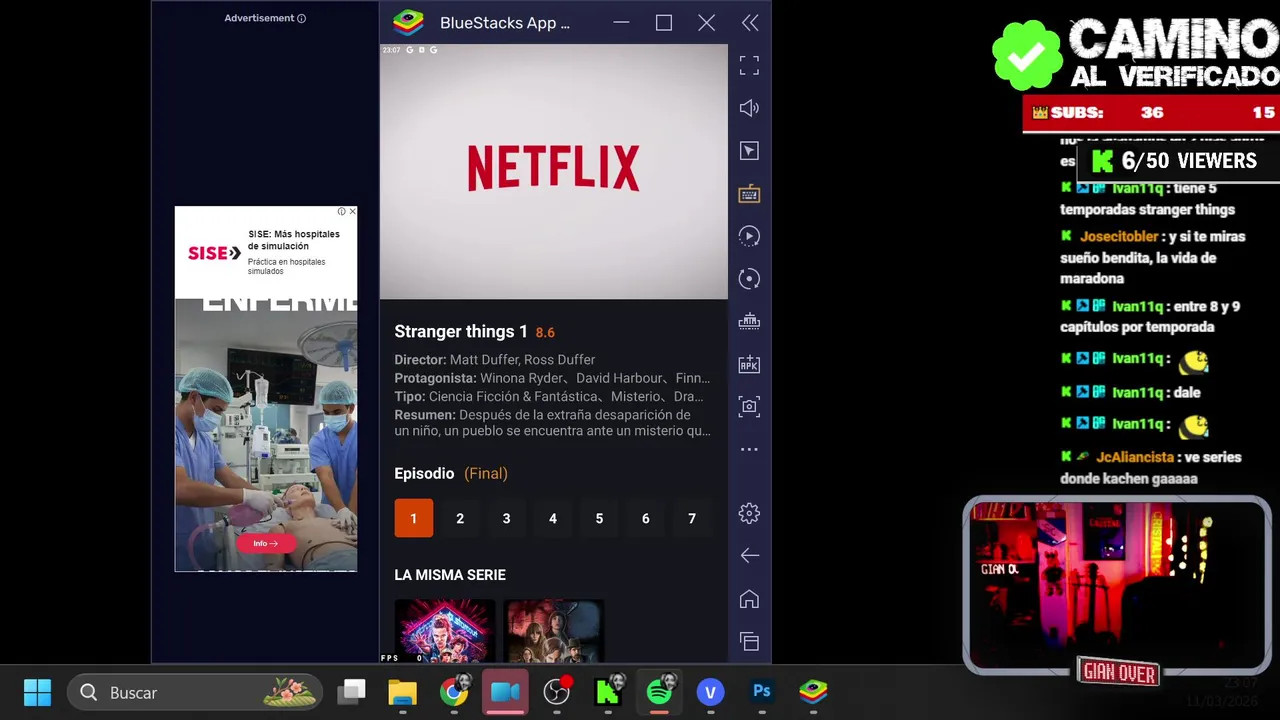Go to Android home icon
This screenshot has width=1280, height=720.
click(749, 599)
